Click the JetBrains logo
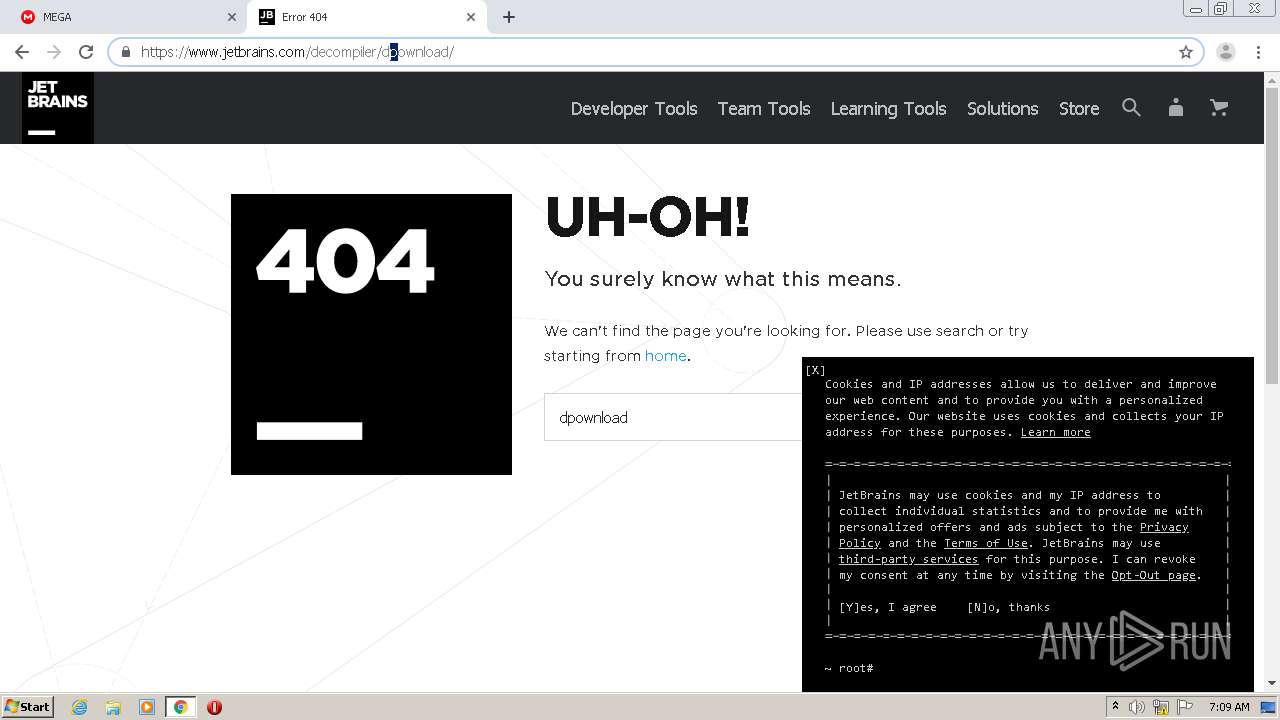The image size is (1280, 720). [58, 108]
